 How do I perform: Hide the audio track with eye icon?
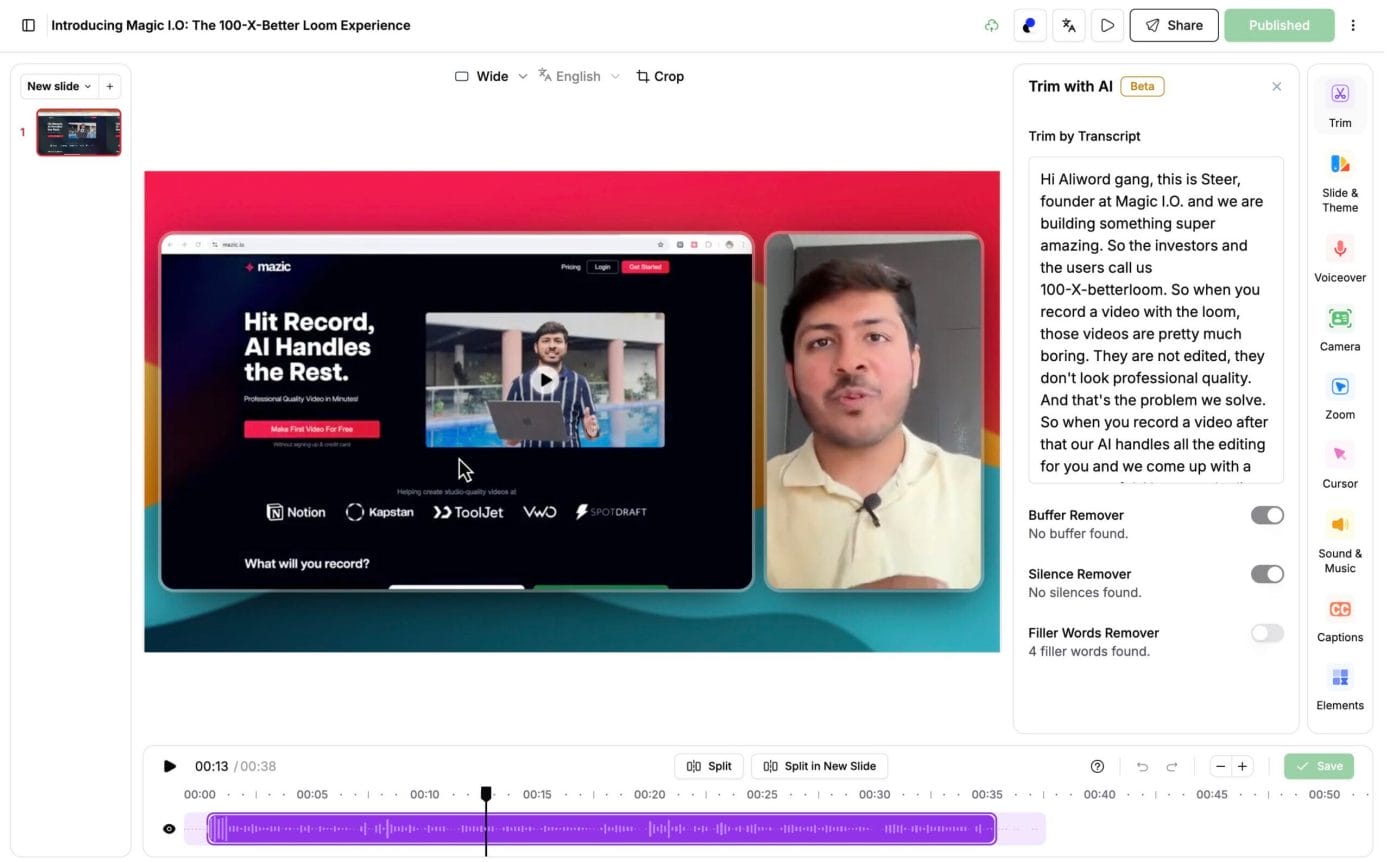point(169,829)
